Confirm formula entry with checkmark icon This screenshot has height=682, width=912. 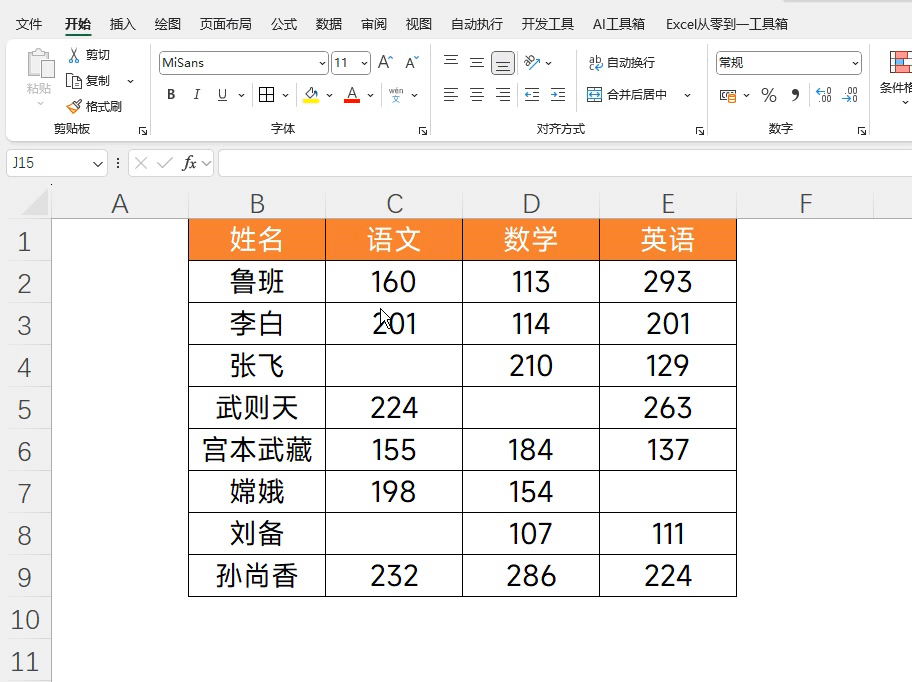click(165, 163)
